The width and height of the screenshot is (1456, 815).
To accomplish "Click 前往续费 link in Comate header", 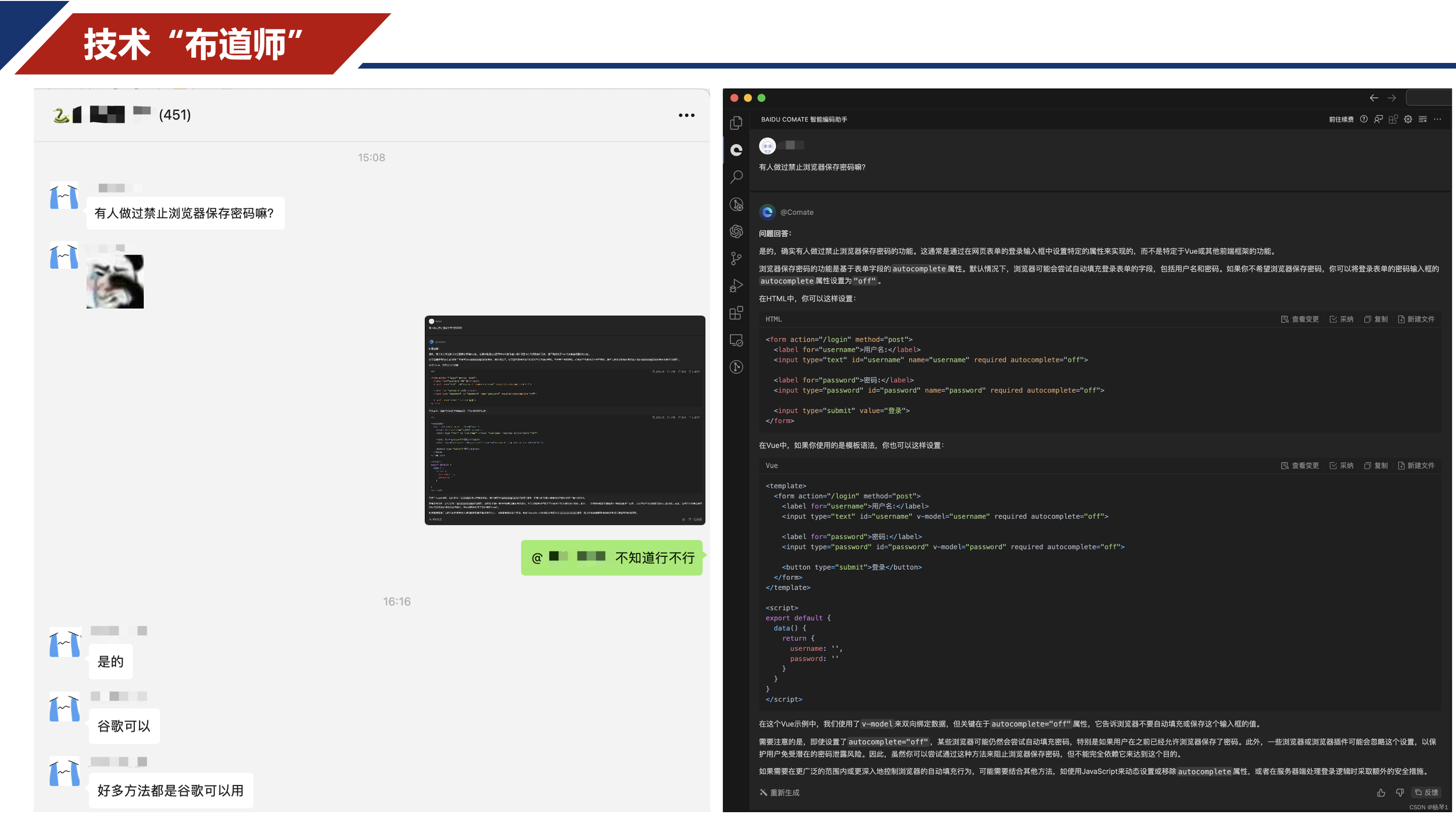I will pos(1341,119).
